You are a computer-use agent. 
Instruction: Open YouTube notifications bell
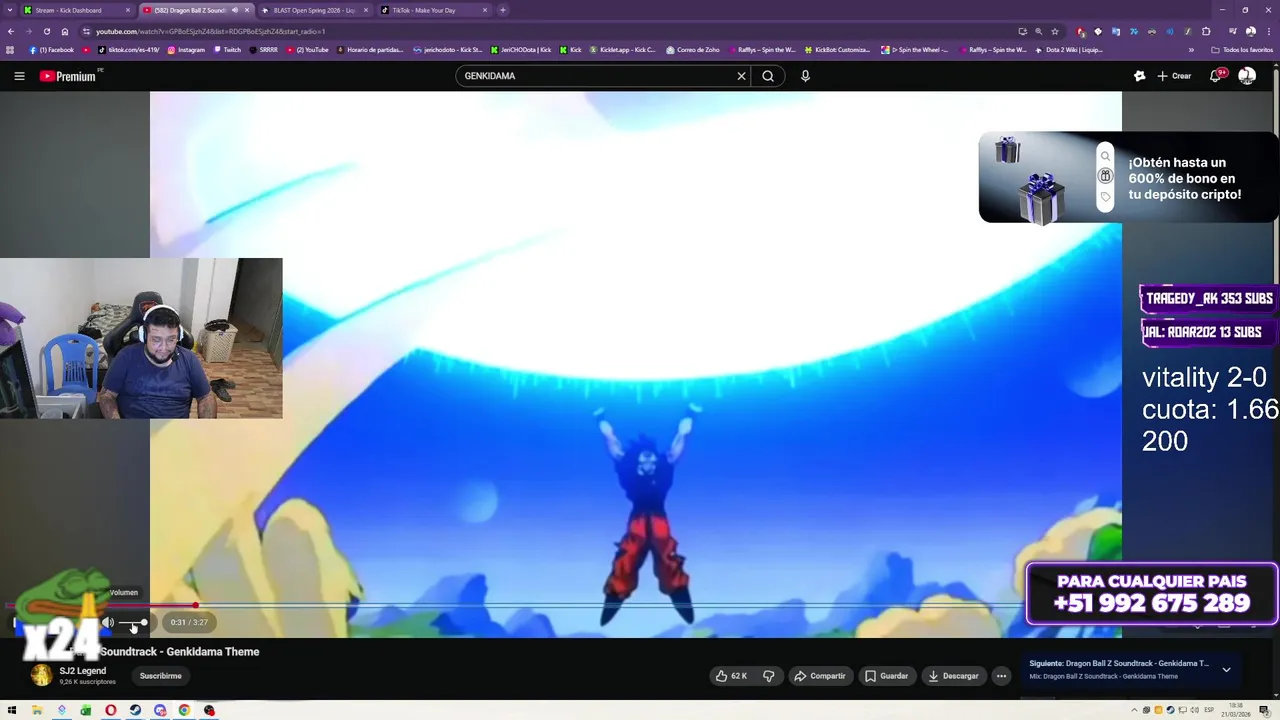[x=1216, y=76]
